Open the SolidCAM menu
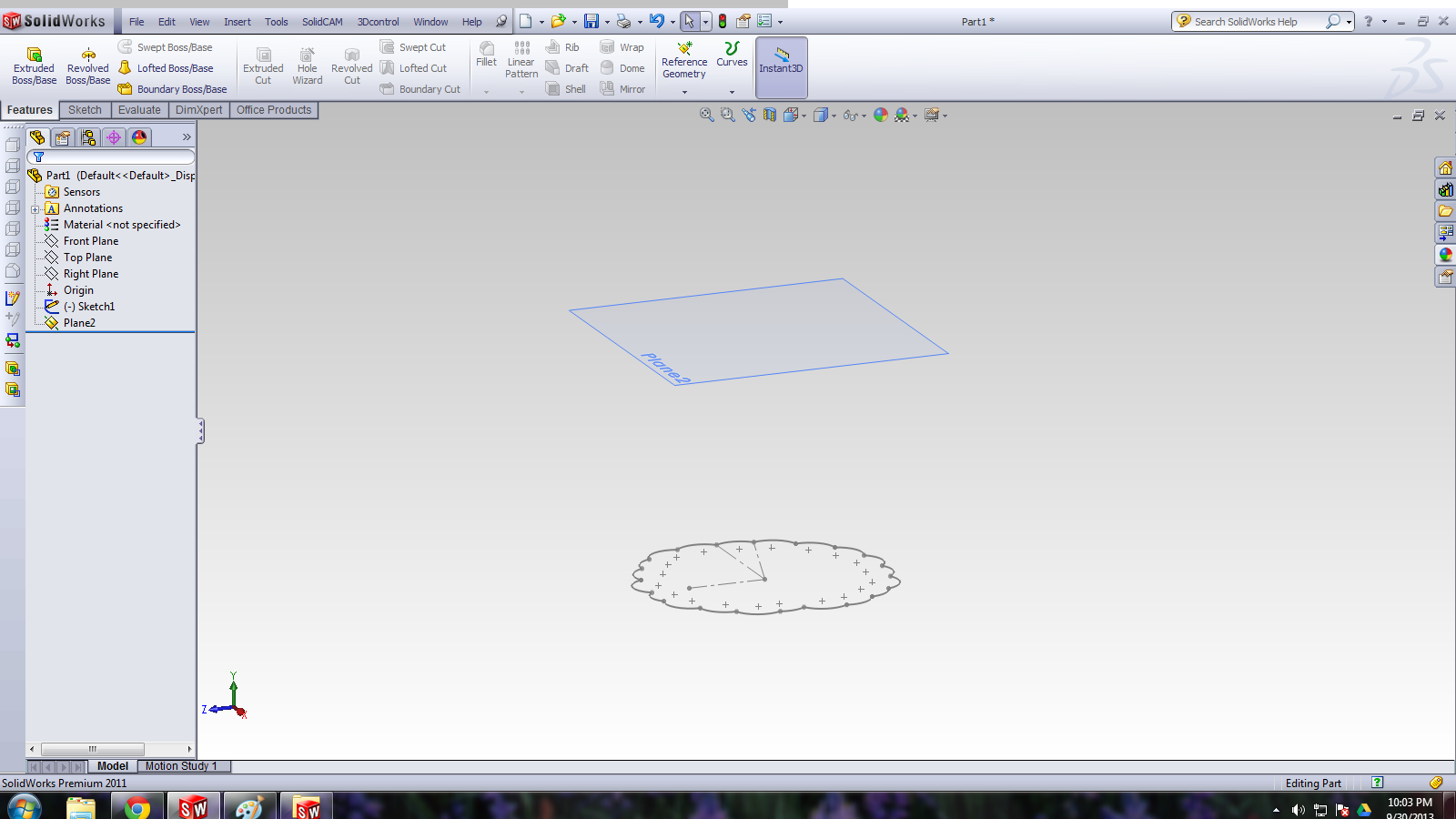1456x819 pixels. (x=322, y=22)
